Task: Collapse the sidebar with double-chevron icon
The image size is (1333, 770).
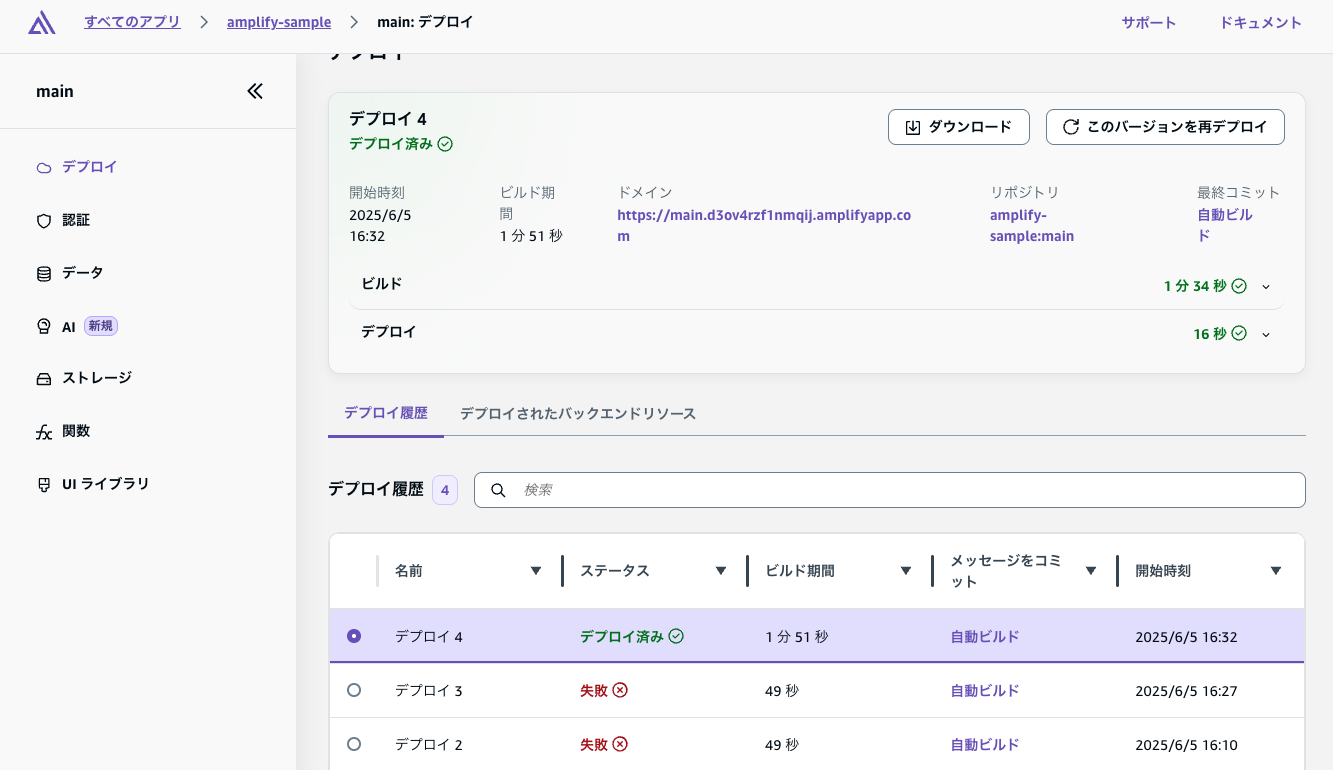Action: [x=255, y=91]
